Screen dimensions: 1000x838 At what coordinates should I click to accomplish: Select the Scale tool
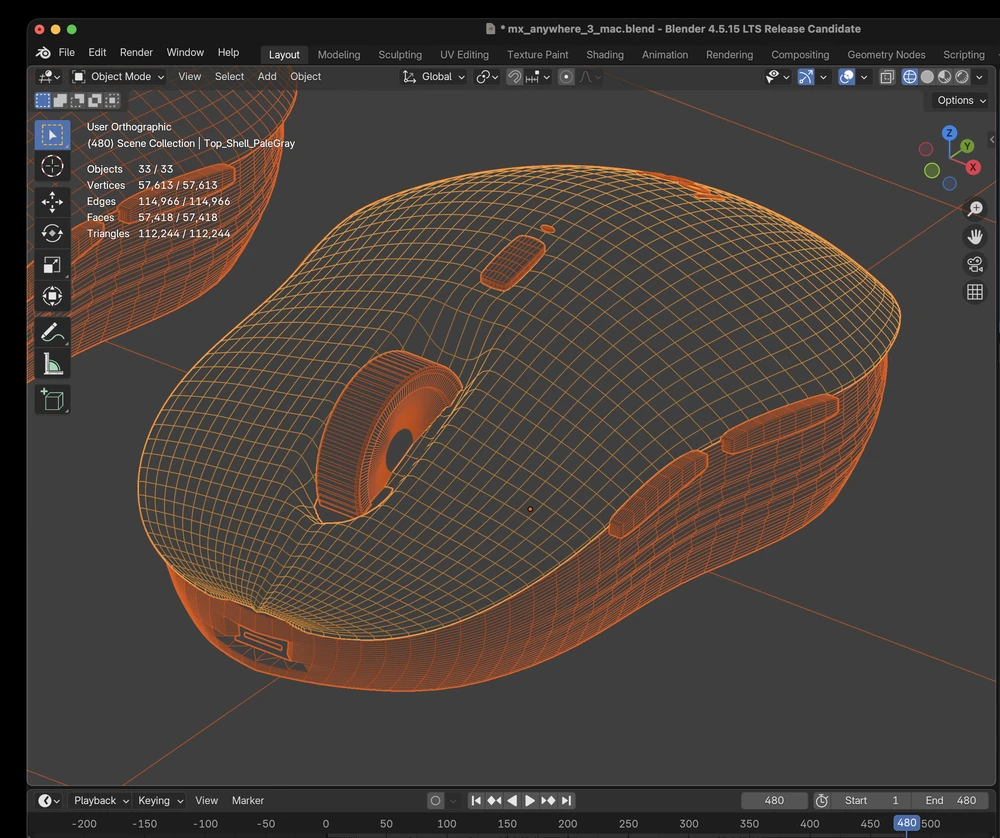coord(52,265)
